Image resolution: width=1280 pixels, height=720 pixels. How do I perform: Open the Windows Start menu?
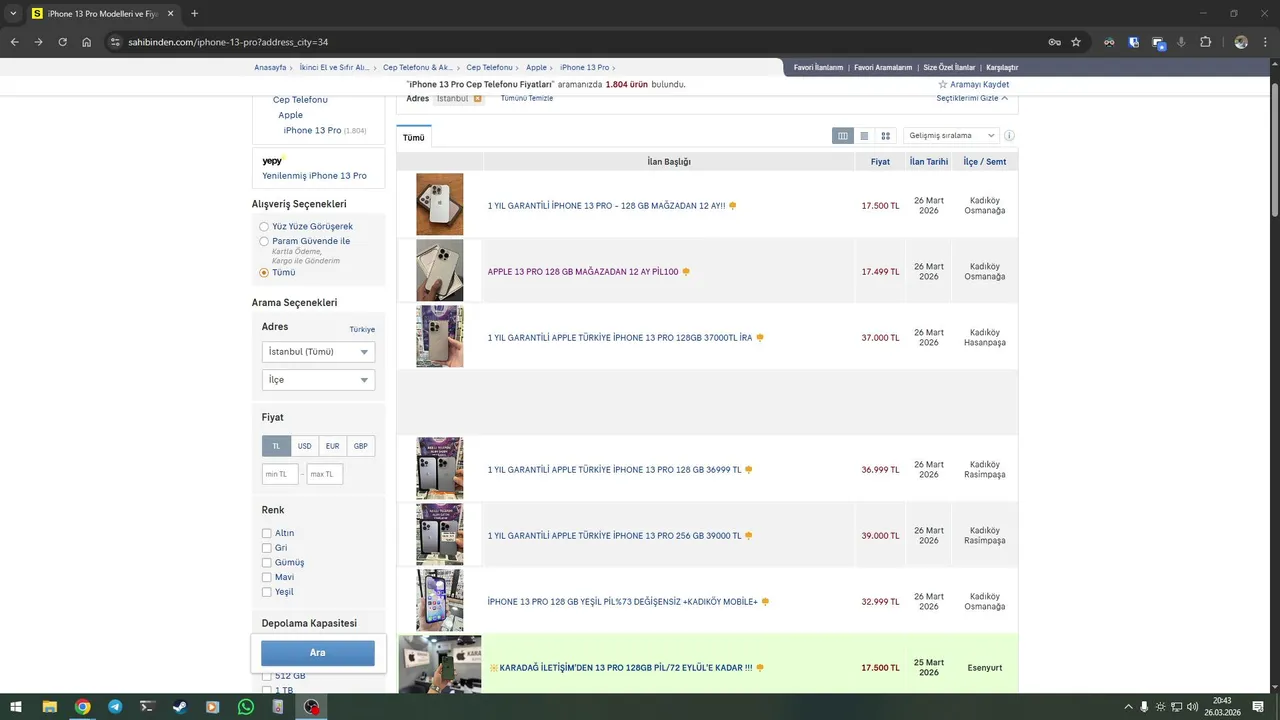[16, 707]
